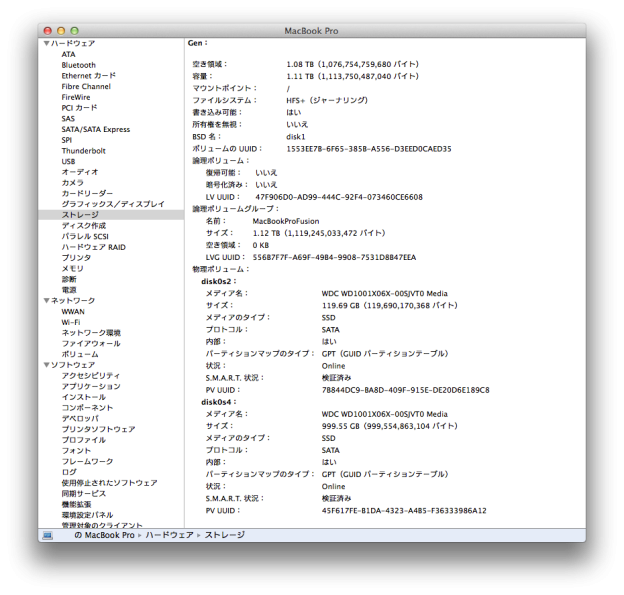
Task: Select ATA in the hardware list
Action: click(68, 54)
